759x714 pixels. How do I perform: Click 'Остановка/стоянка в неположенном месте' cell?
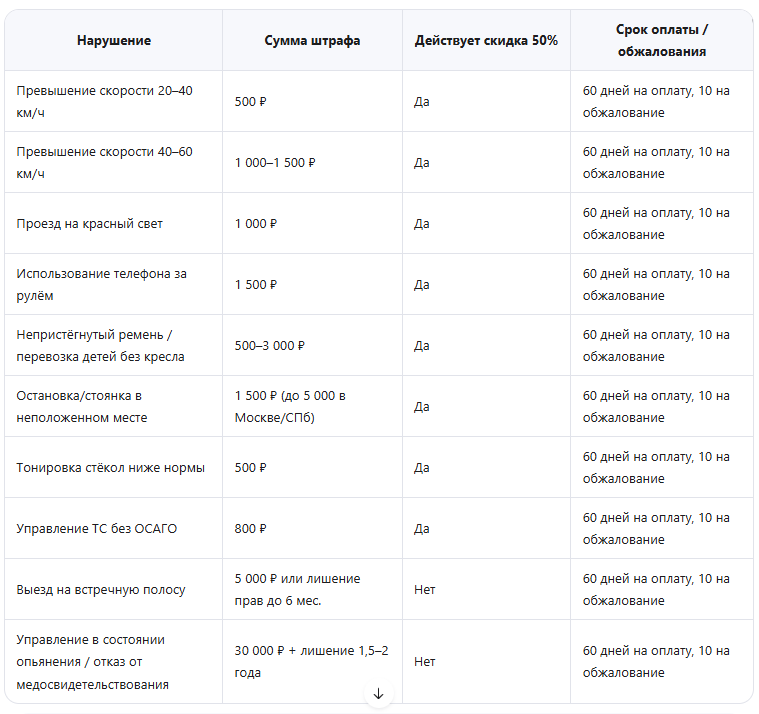click(x=114, y=406)
